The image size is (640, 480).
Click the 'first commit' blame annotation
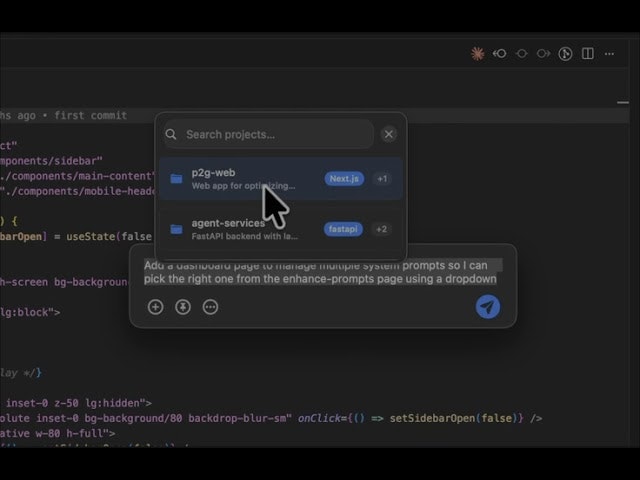click(90, 116)
